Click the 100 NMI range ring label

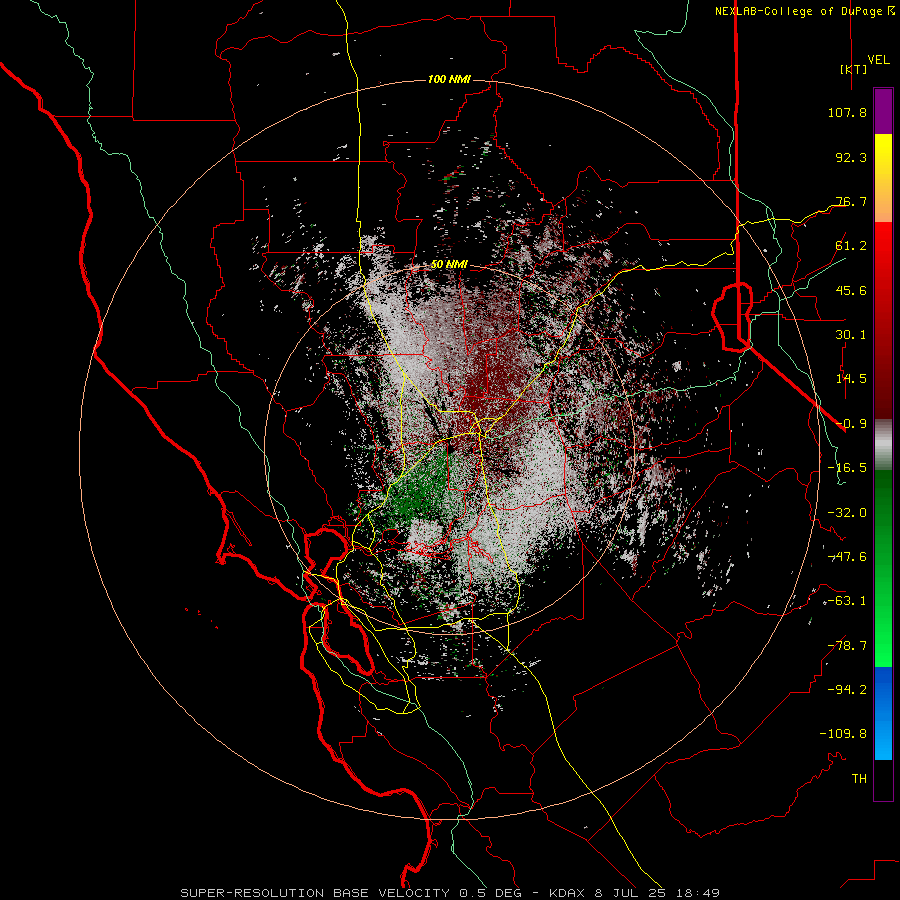click(449, 79)
